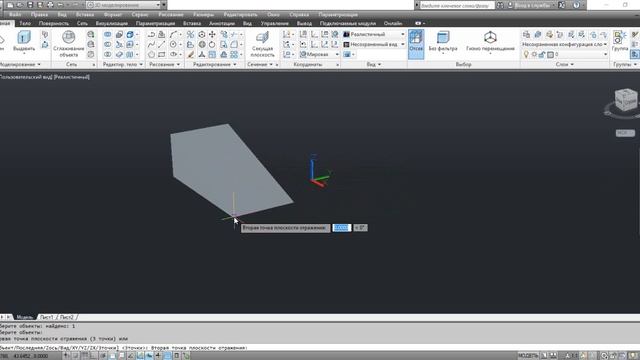Click the Save icon in quick access toolbar
The width and height of the screenshot is (640, 360).
[30, 5]
